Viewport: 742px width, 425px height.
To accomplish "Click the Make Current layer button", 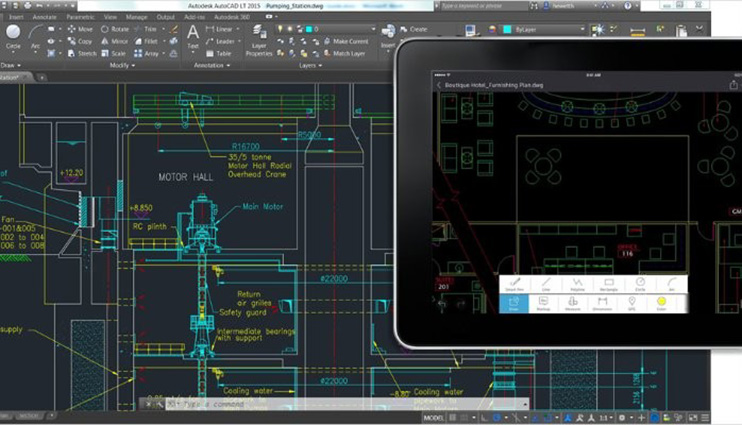I will click(x=346, y=41).
